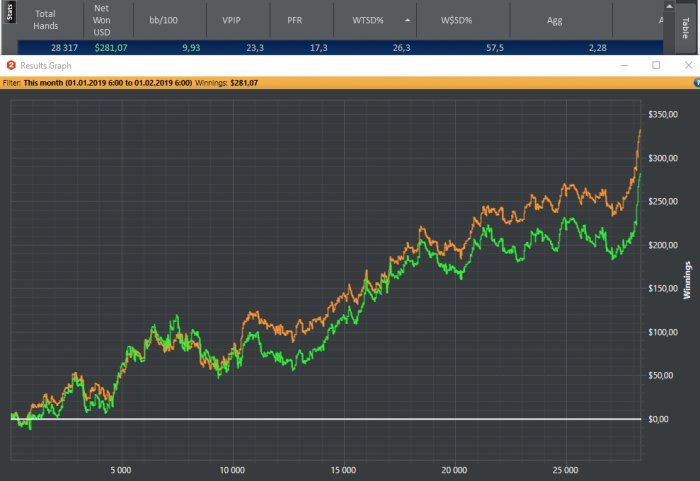Click the green winnings line's end point

(x=640, y=174)
